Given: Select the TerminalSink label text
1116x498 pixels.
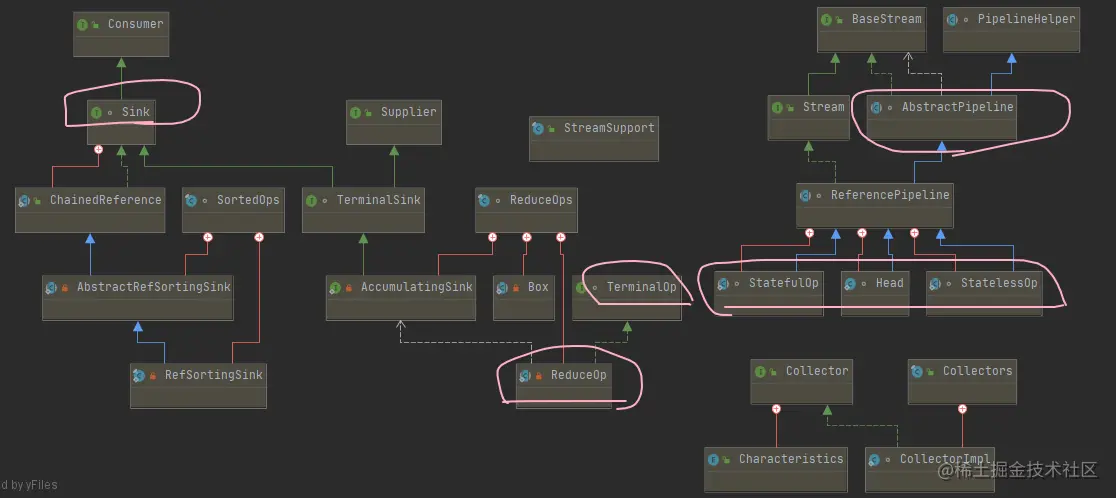Looking at the screenshot, I should [378, 201].
